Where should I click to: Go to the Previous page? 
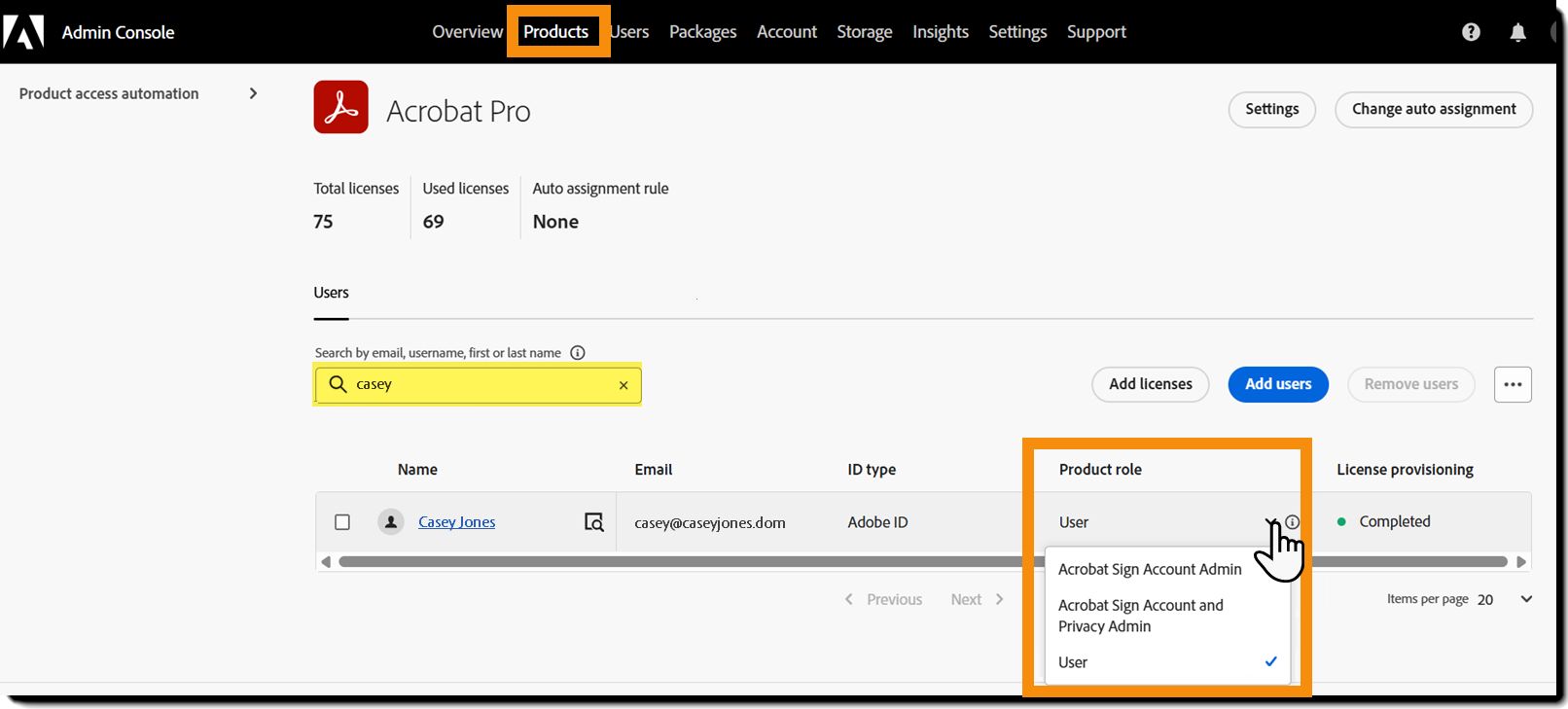pyautogui.click(x=883, y=599)
